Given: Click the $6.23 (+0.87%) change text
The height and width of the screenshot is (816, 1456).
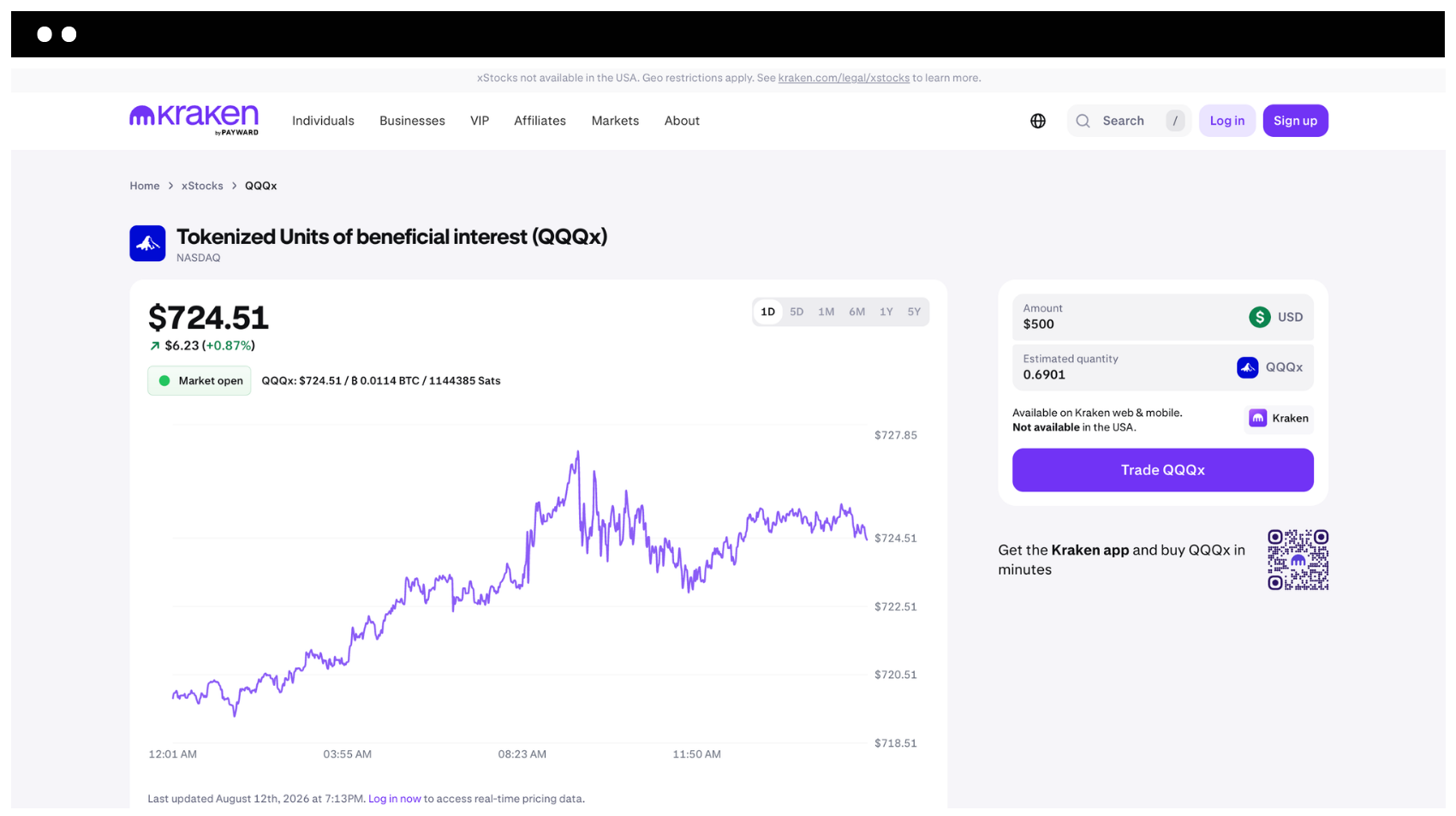Looking at the screenshot, I should pyautogui.click(x=210, y=346).
